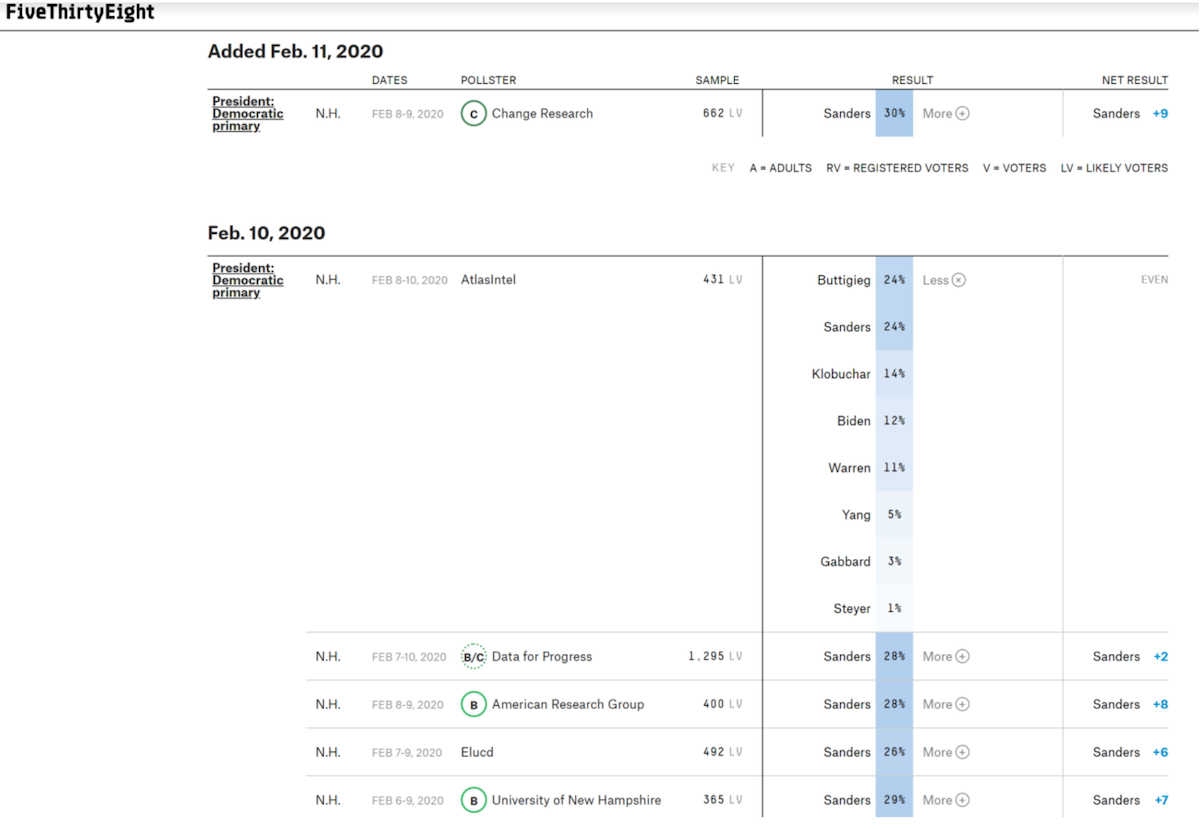Click the Sanders 24% AtlasIntel bar cell
The width and height of the screenshot is (1200, 829).
point(894,327)
